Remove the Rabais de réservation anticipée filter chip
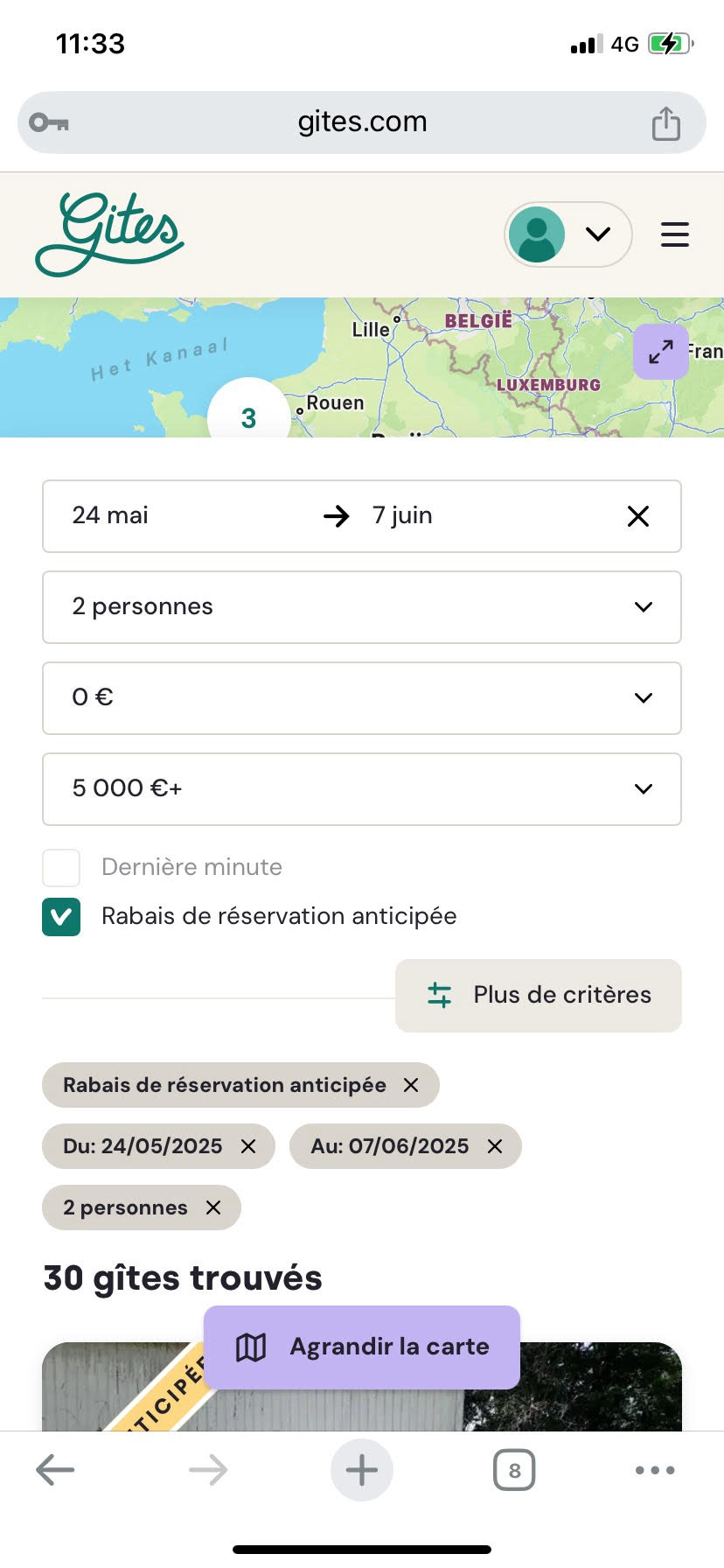This screenshot has height=1568, width=724. point(411,1085)
